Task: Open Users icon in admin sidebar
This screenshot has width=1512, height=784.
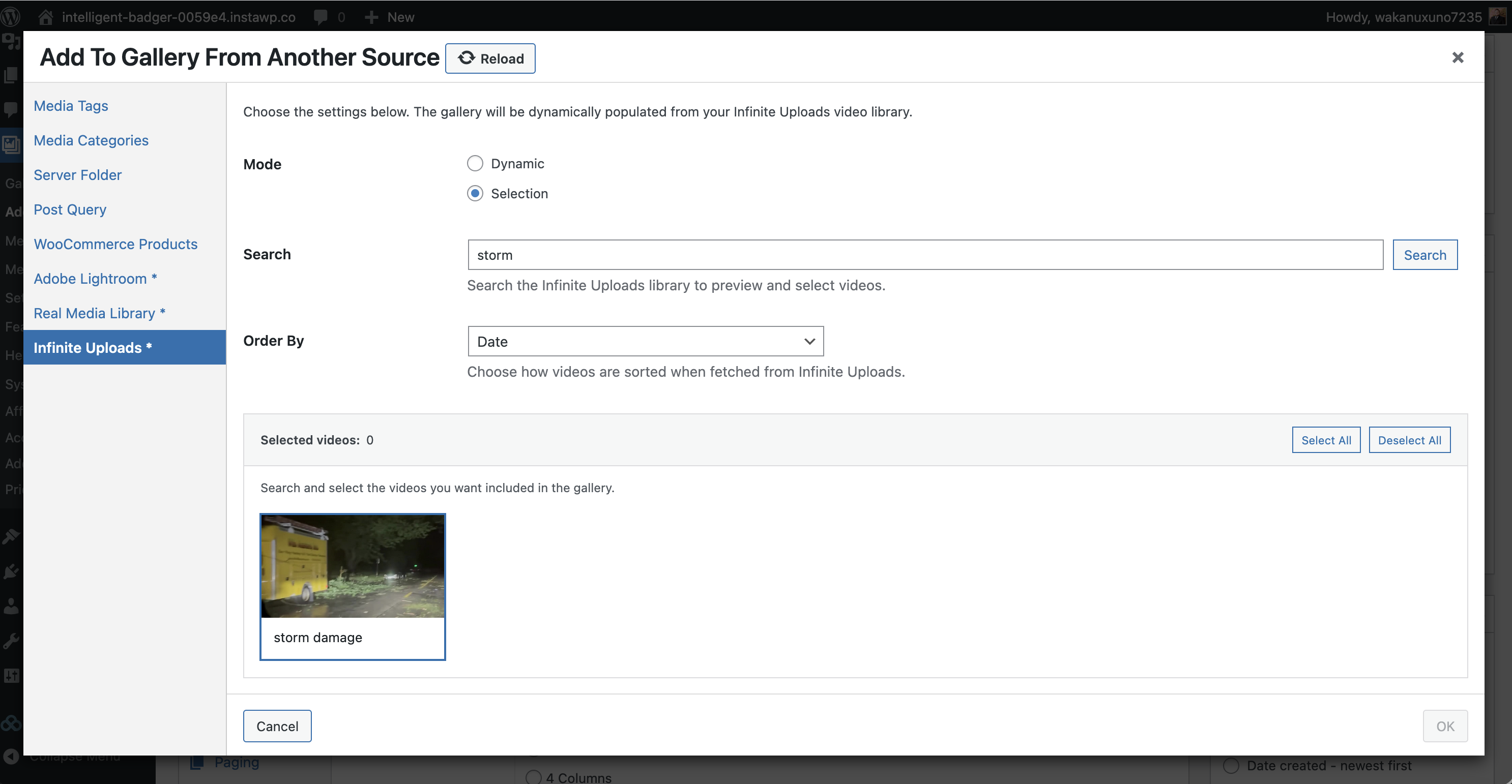Action: tap(11, 606)
